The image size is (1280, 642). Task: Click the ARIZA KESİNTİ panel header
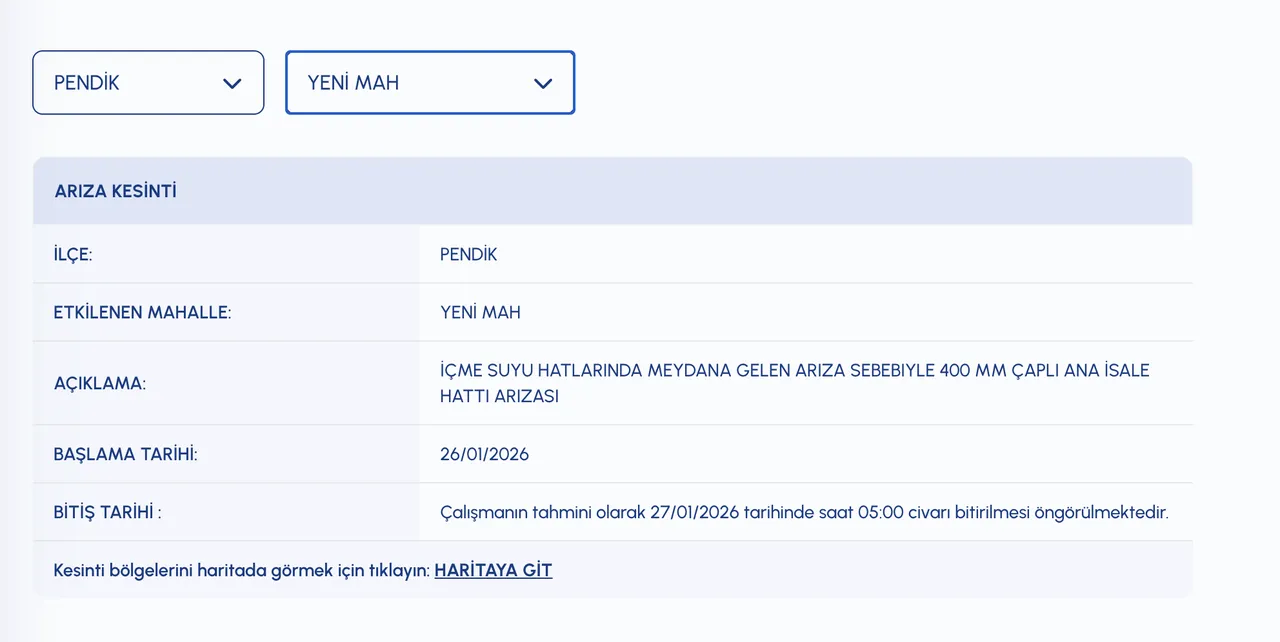point(115,190)
